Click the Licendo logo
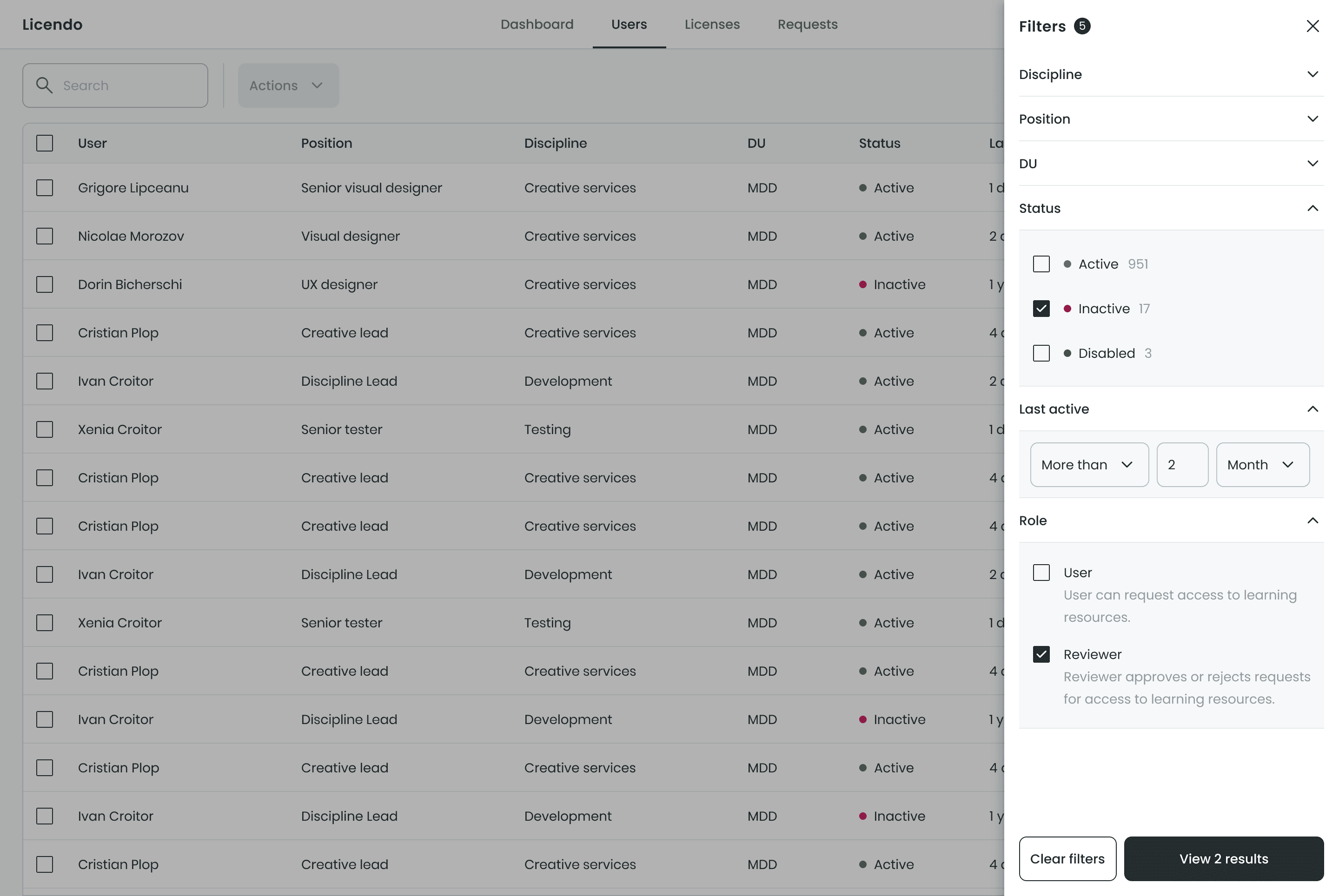 click(52, 25)
